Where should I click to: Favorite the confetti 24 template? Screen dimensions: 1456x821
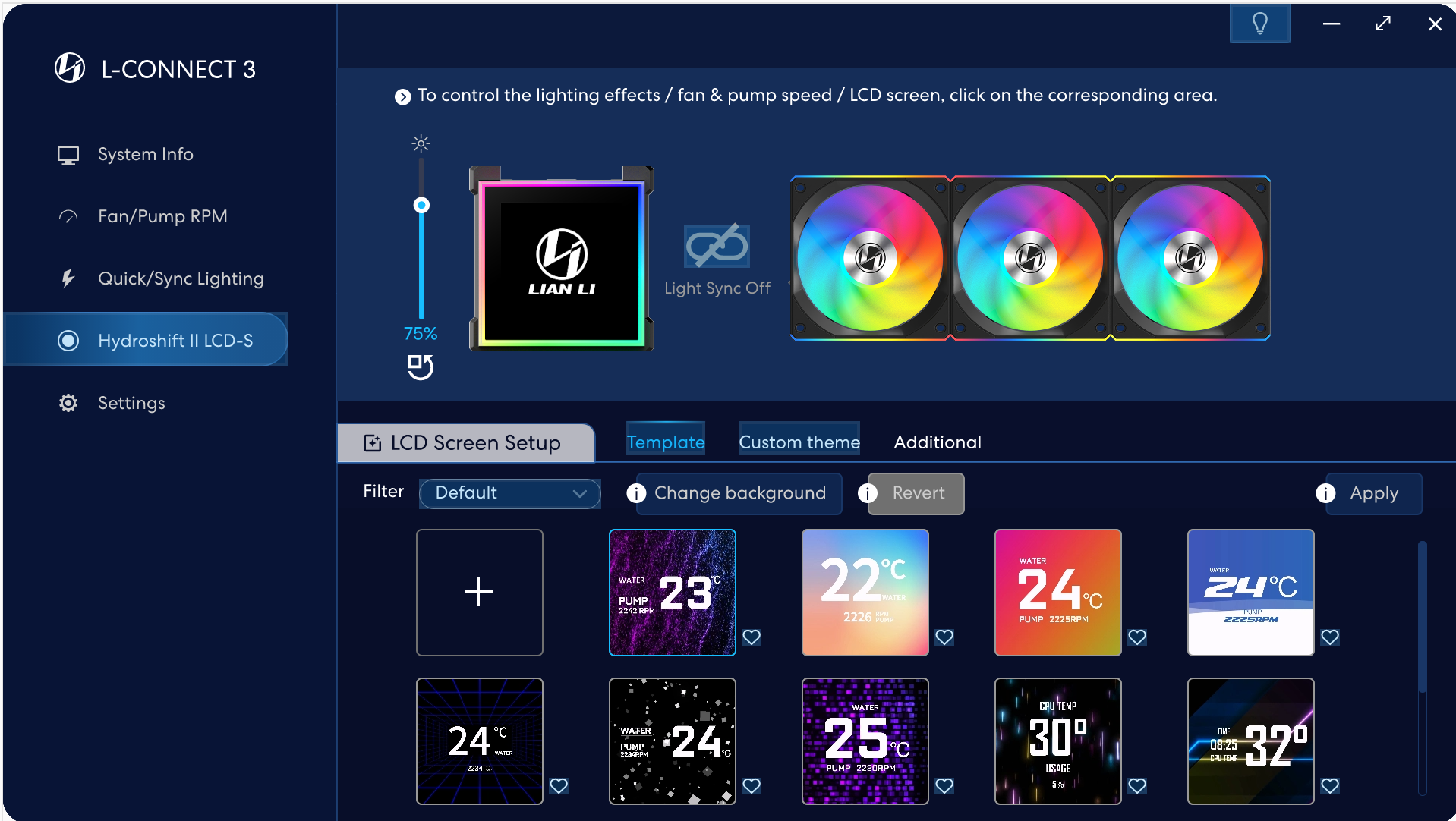tap(752, 786)
